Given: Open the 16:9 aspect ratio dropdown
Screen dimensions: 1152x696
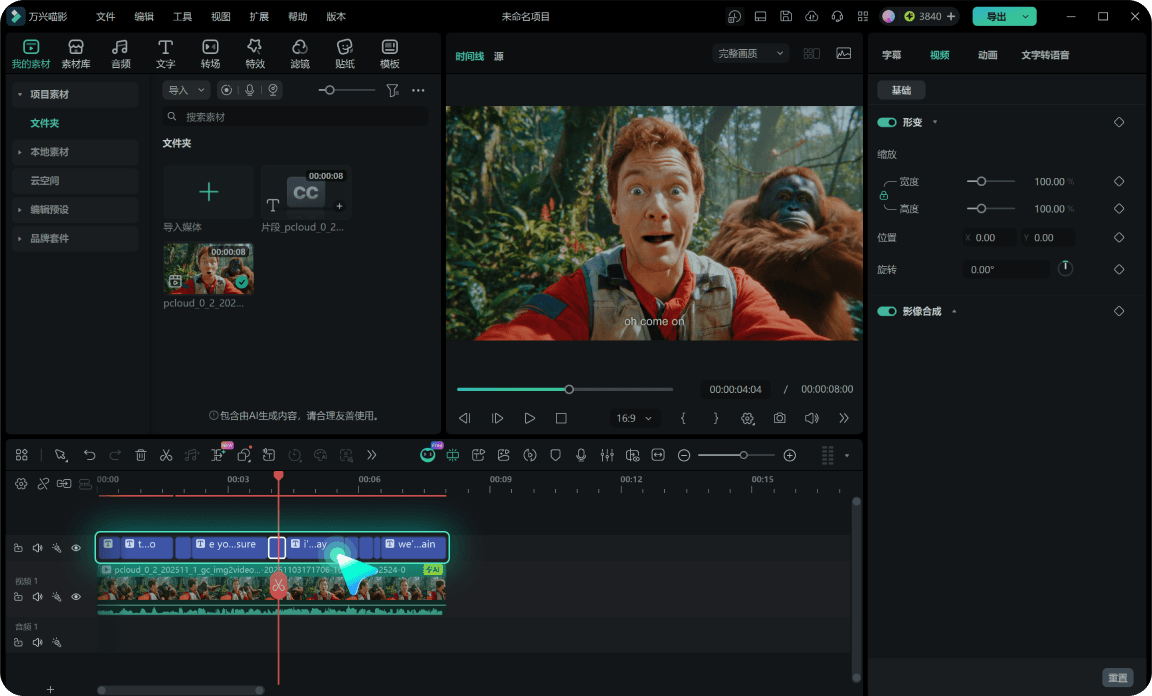Looking at the screenshot, I should [634, 418].
